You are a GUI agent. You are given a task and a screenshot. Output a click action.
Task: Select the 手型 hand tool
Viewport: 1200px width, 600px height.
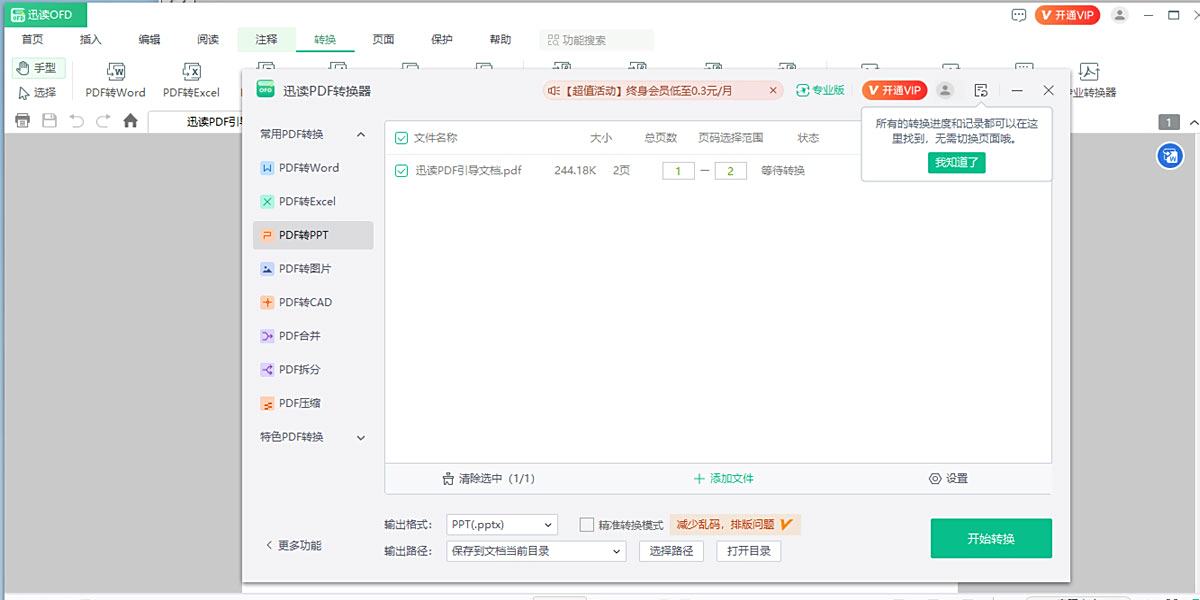(x=39, y=68)
